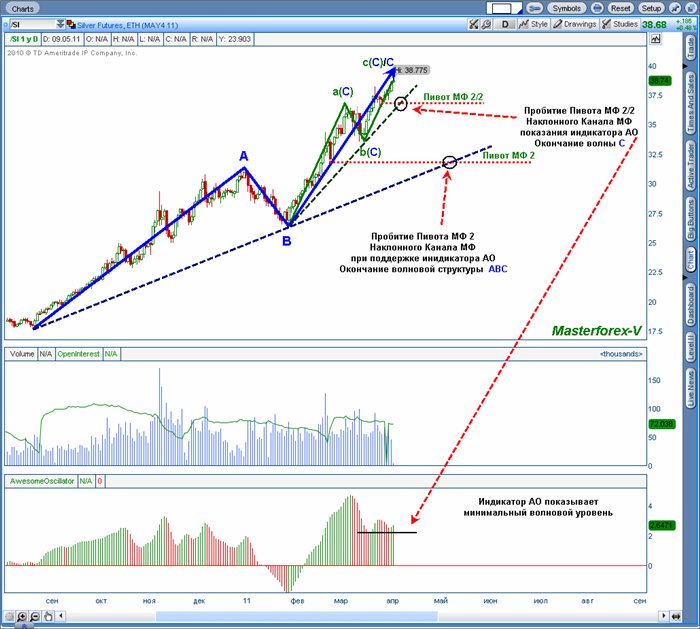Open the Big Buttons side tab
This screenshot has width=700, height=629.
(x=690, y=220)
